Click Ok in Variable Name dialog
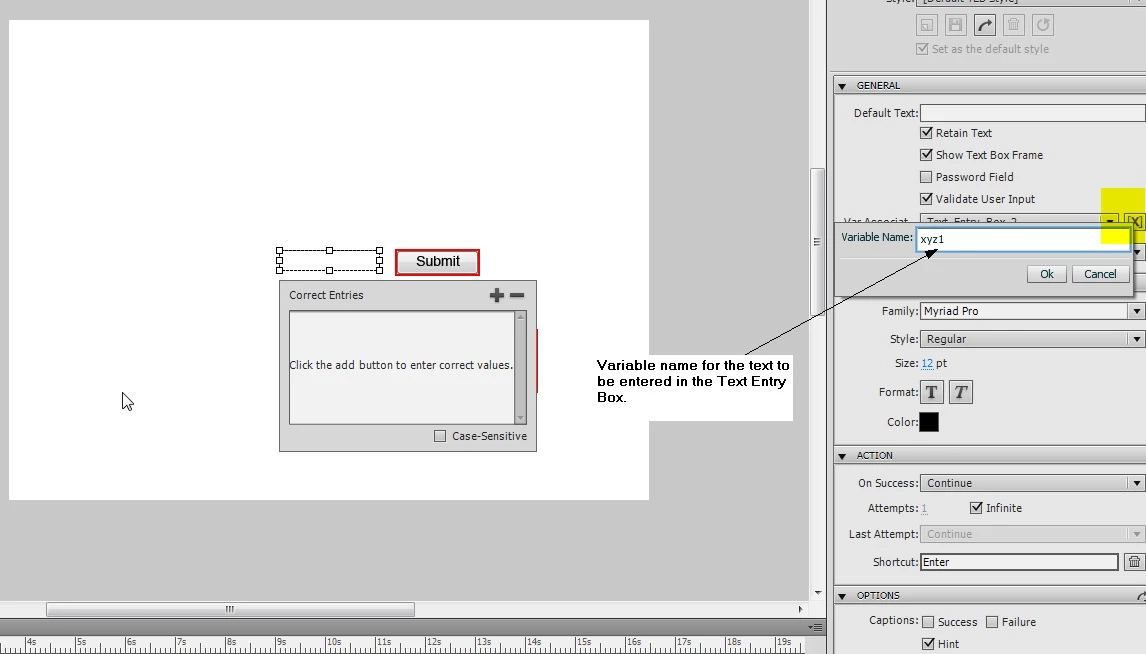This screenshot has height=654, width=1146. pyautogui.click(x=1047, y=274)
